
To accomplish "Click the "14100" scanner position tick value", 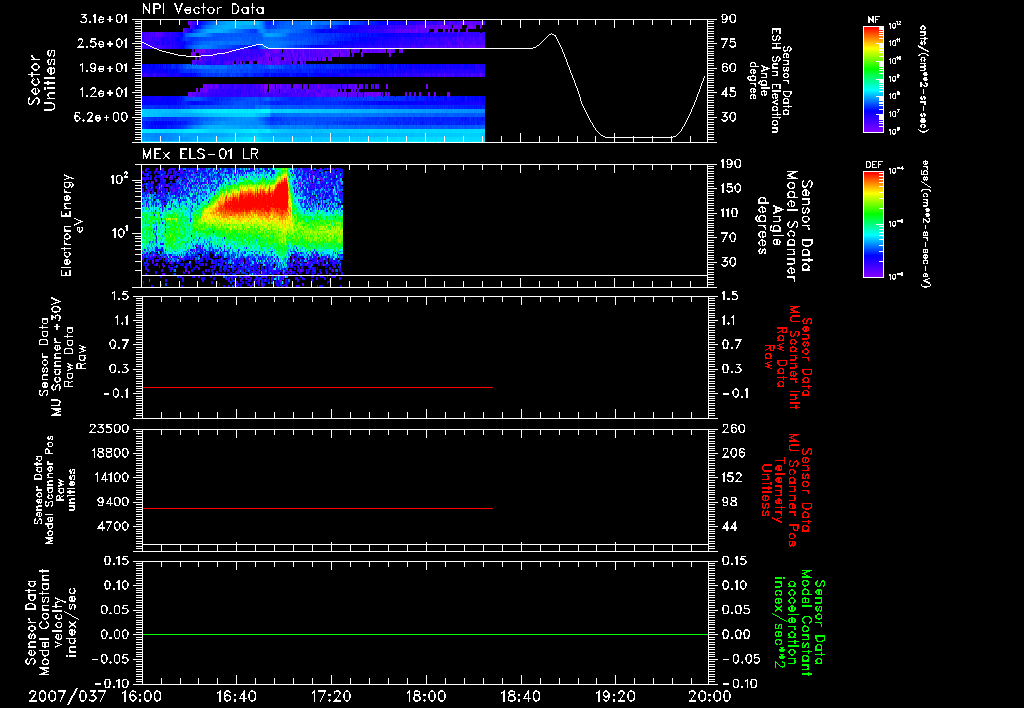I will (111, 477).
